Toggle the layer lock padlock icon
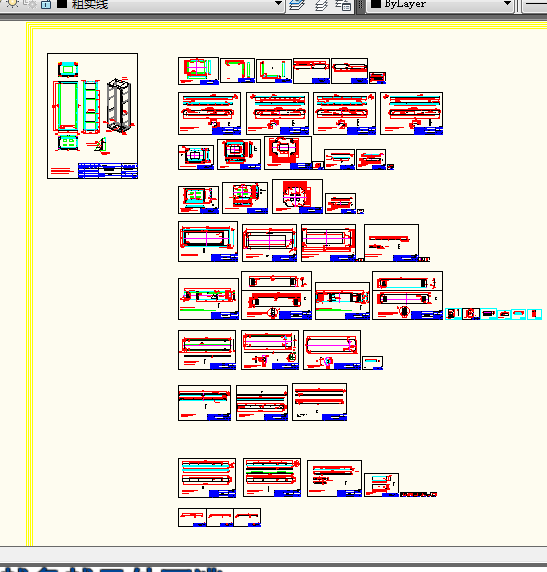The height and width of the screenshot is (572, 547). point(46,4)
